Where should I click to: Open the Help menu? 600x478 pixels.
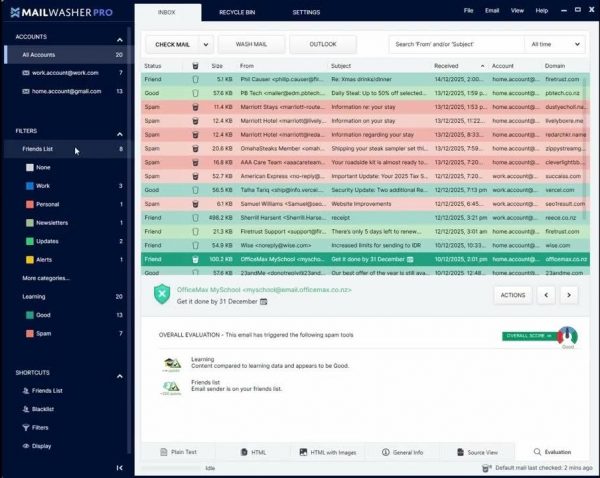point(541,11)
